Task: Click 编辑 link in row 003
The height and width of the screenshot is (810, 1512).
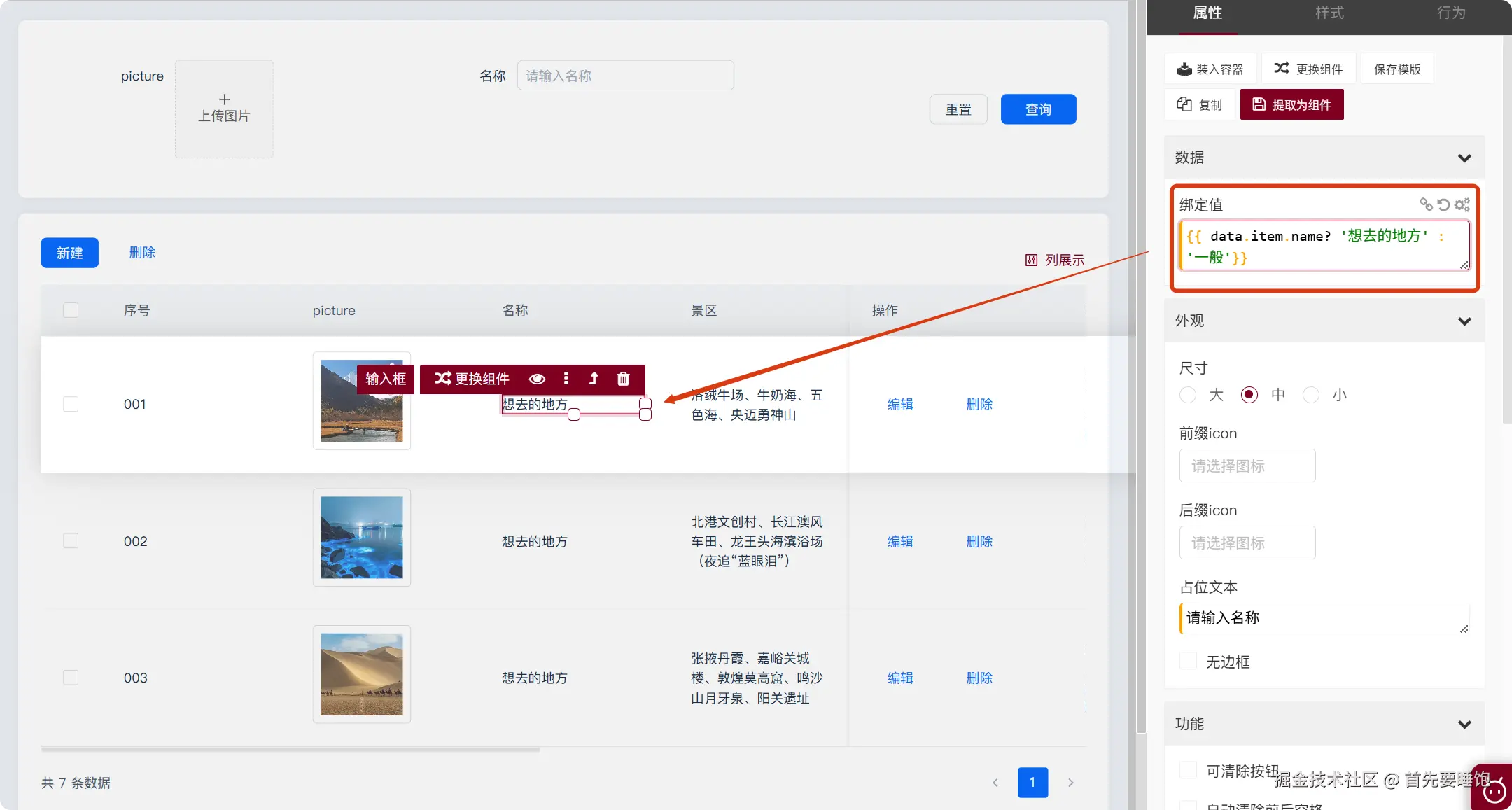Action: click(900, 678)
